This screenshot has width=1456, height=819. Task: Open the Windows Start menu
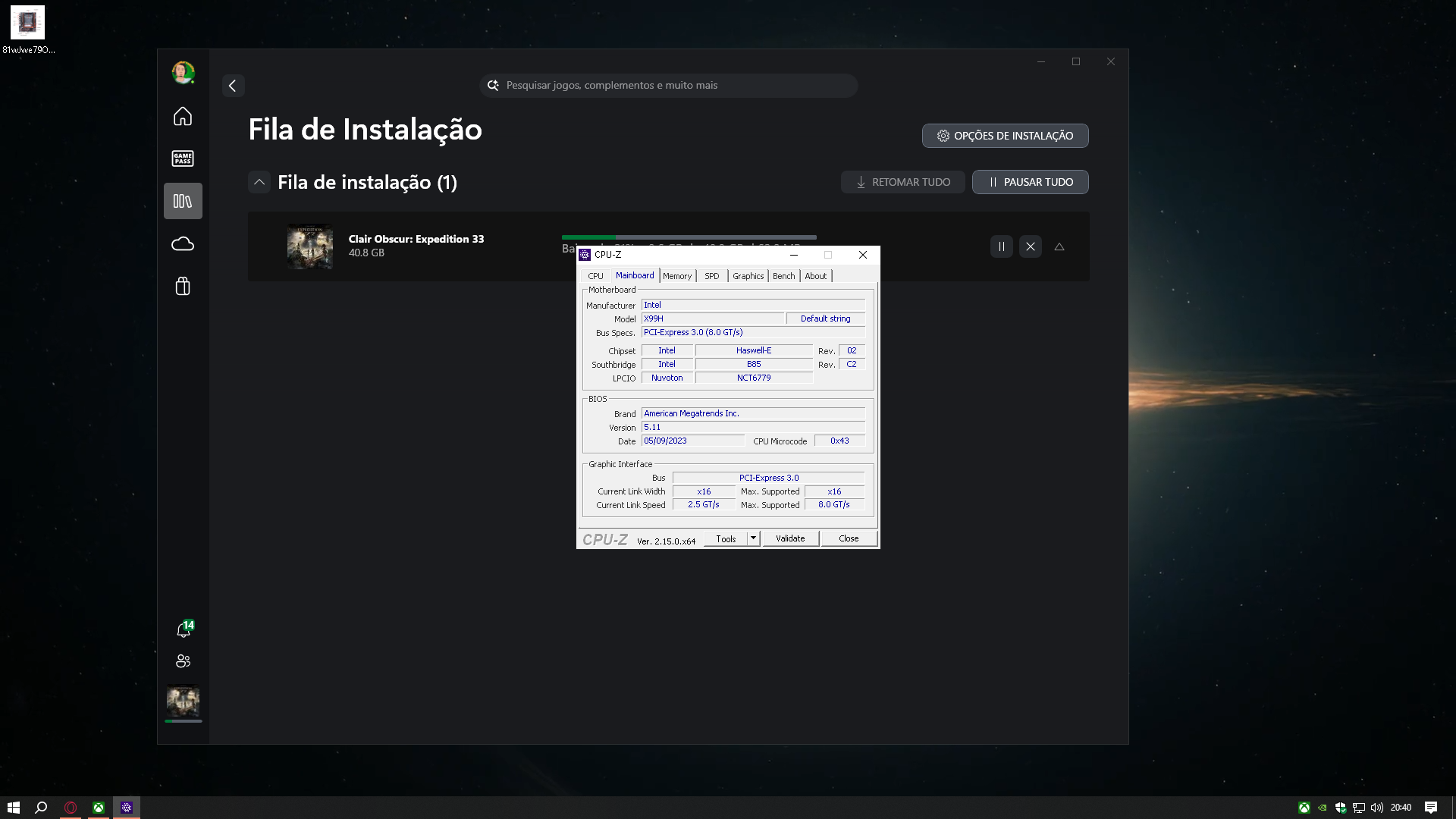(x=14, y=808)
